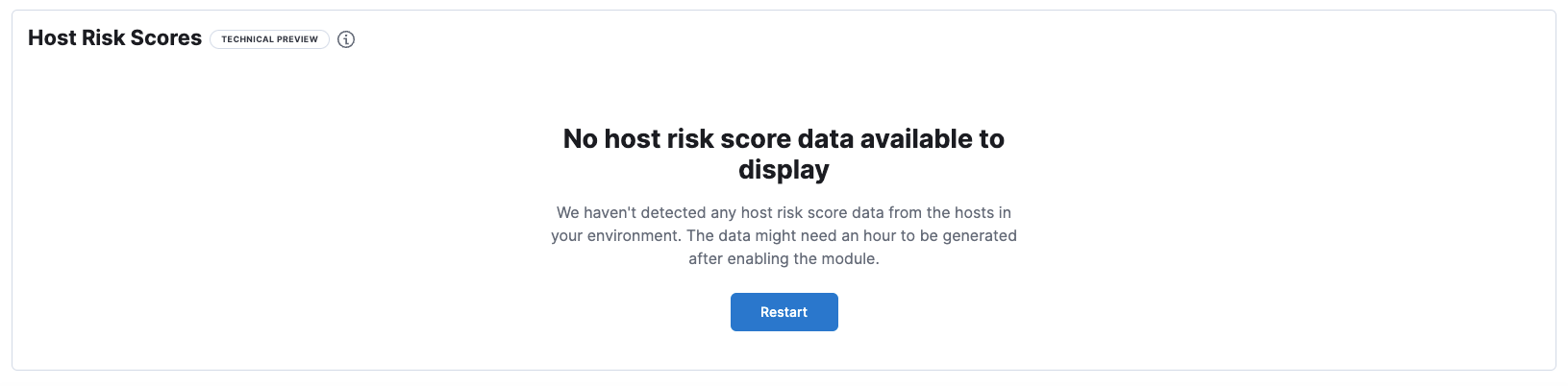Click the word 'Scores' in the panel title
1568x386 pixels.
point(166,38)
